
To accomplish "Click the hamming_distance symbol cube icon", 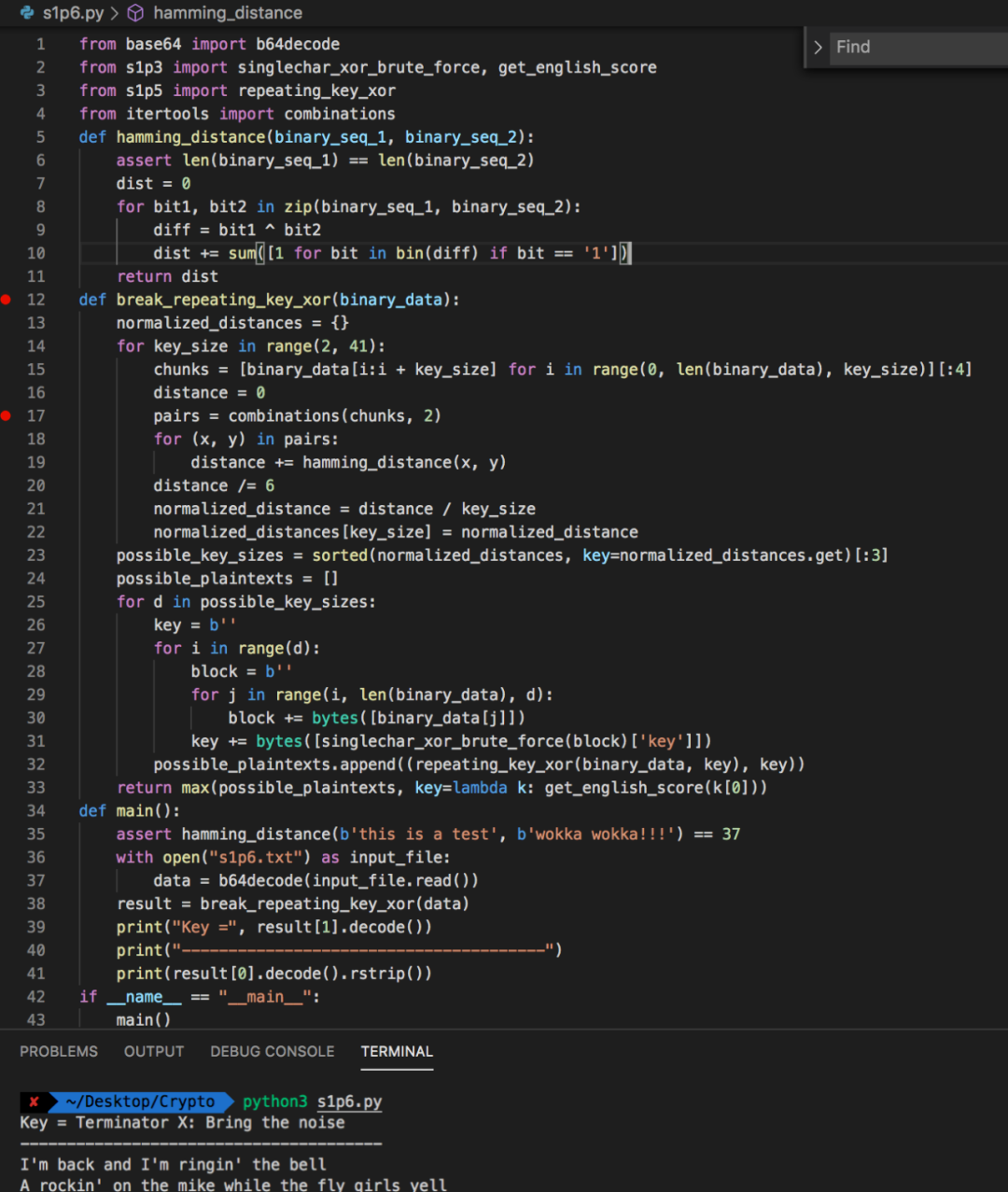I will [135, 13].
